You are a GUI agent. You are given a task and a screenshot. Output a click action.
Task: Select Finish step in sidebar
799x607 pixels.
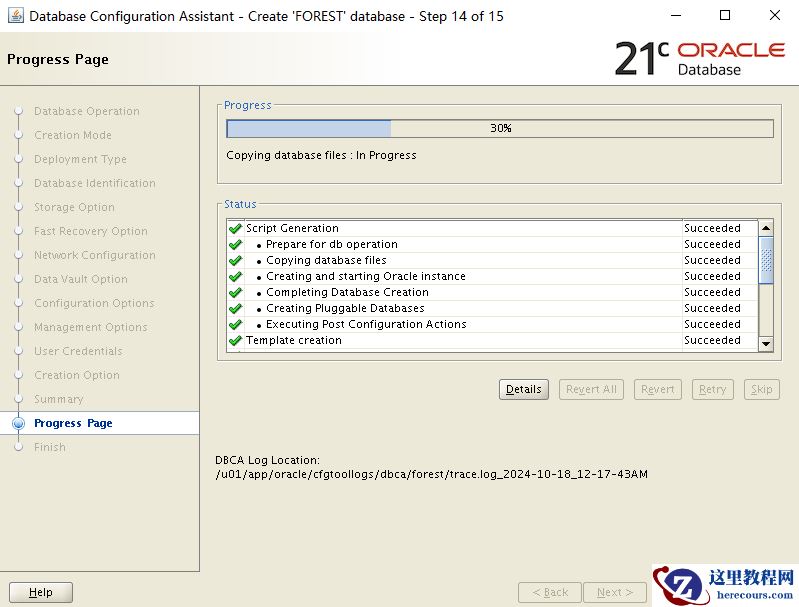50,447
